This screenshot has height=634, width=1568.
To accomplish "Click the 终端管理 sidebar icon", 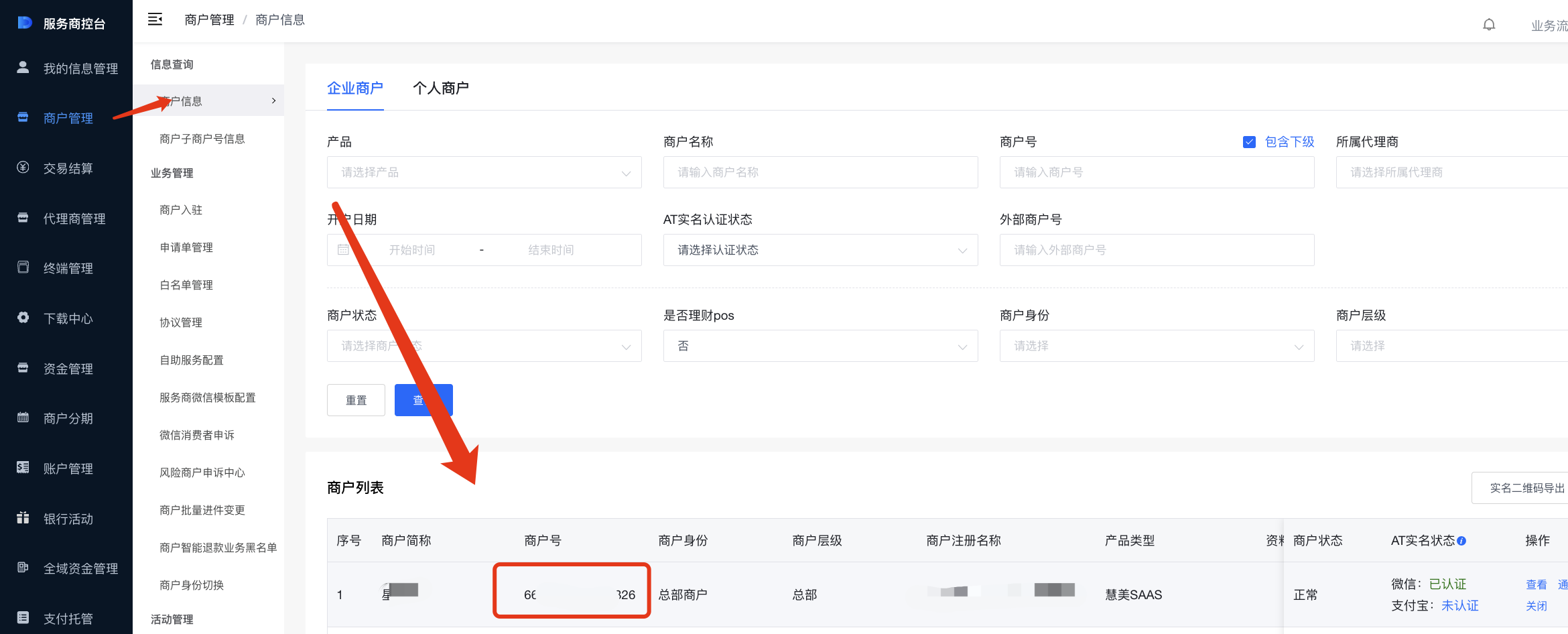I will point(23,267).
